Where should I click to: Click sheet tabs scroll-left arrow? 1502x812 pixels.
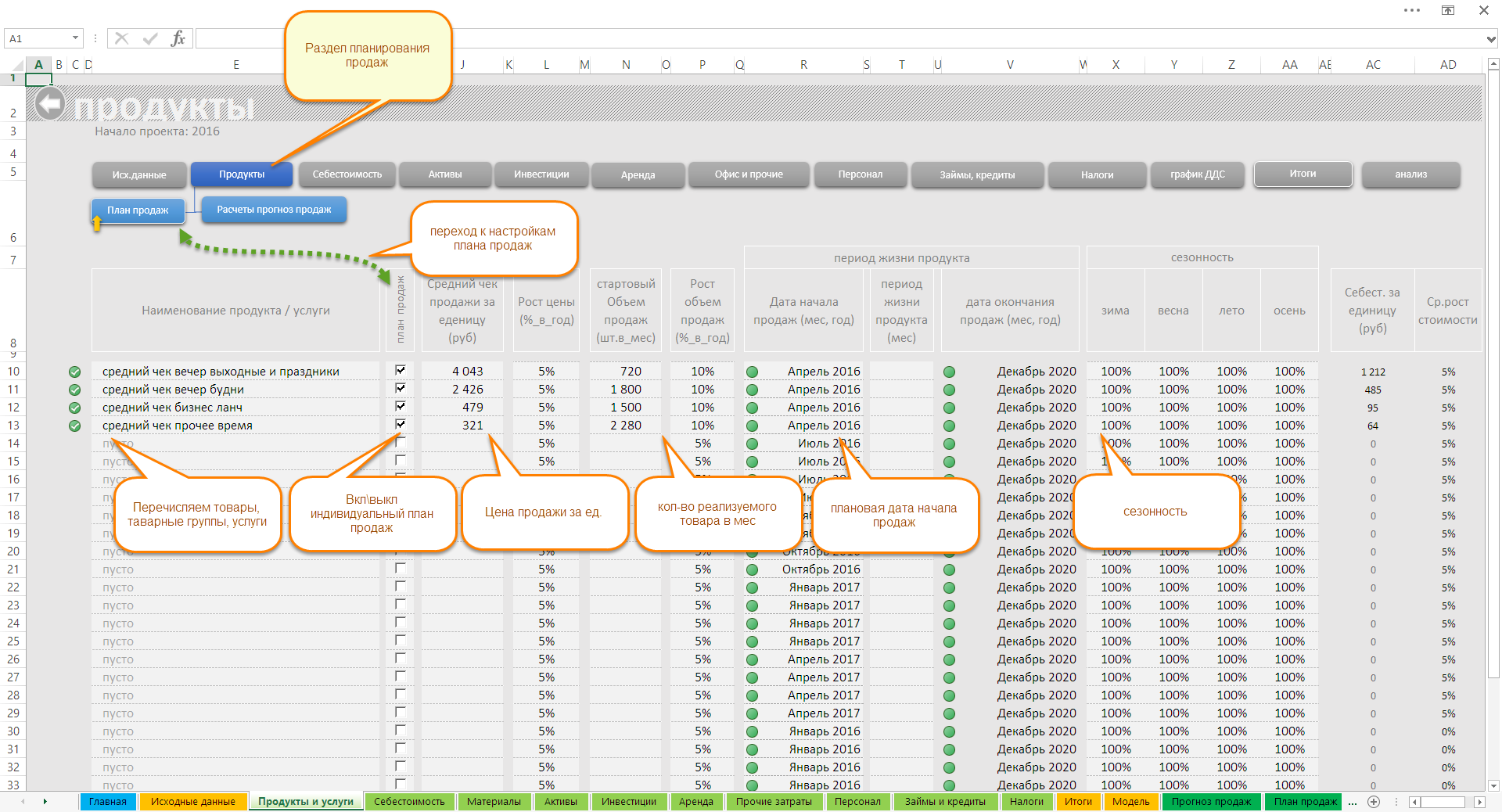(23, 802)
